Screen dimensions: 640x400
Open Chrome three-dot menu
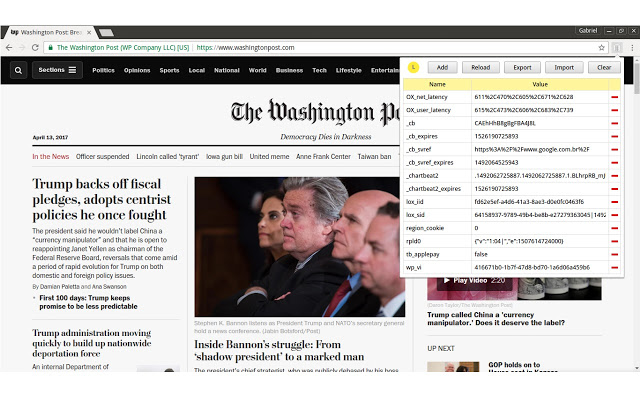632,48
